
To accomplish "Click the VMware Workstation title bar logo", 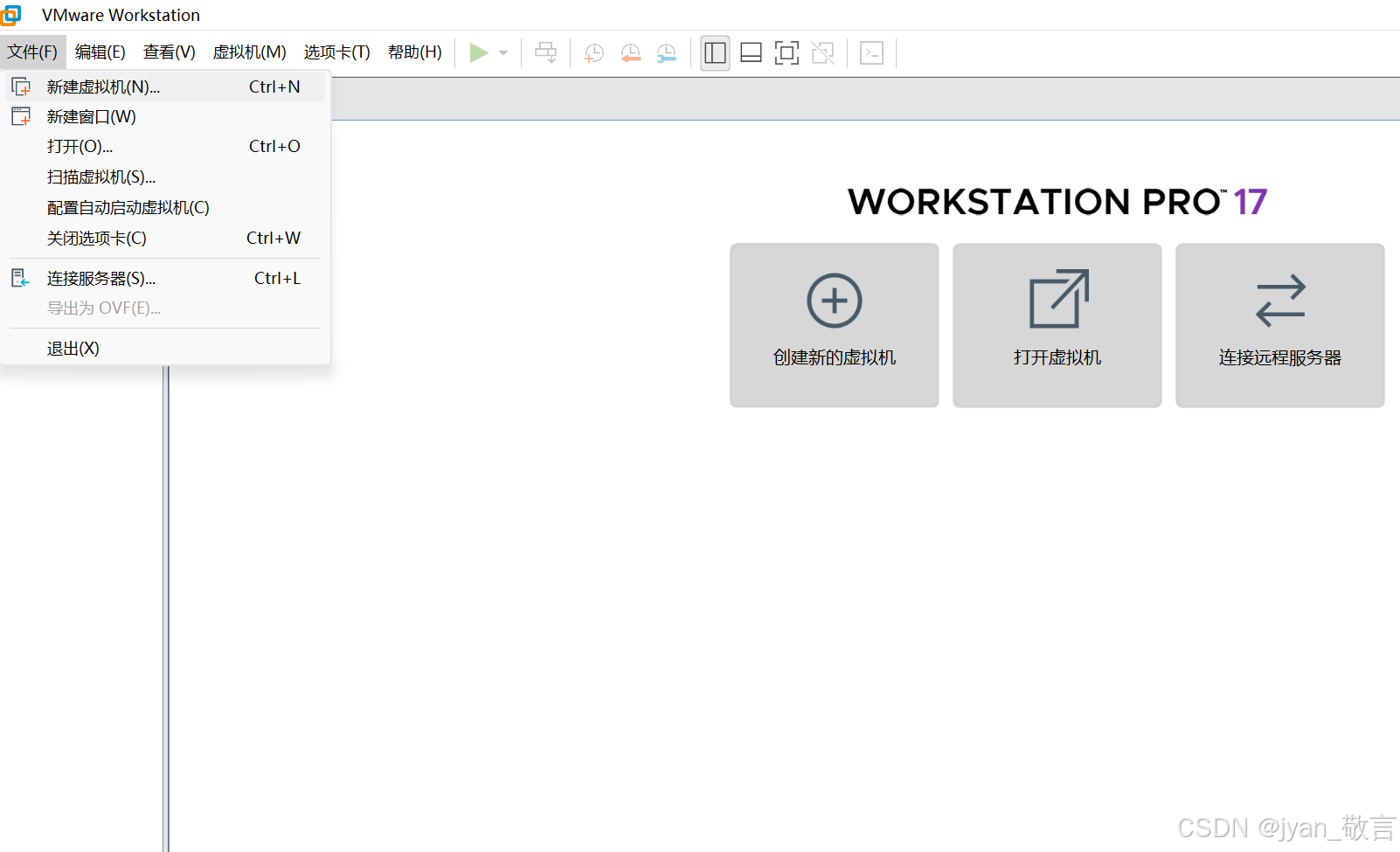I will [x=10, y=15].
